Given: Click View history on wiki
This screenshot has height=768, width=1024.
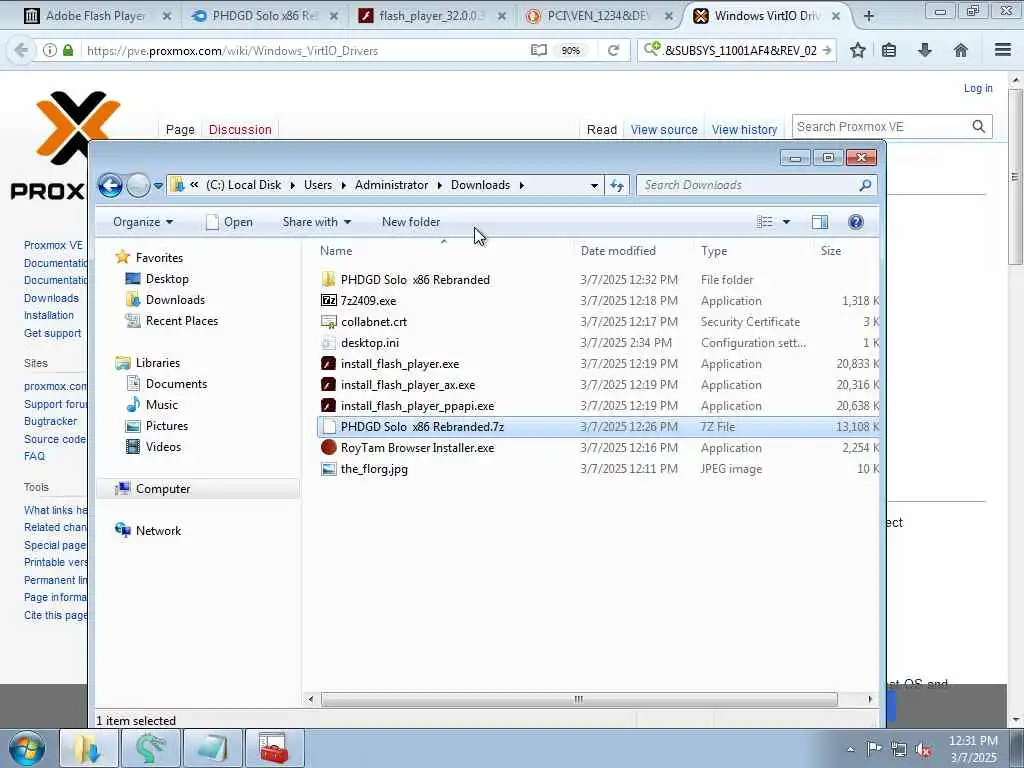Looking at the screenshot, I should coord(744,129).
